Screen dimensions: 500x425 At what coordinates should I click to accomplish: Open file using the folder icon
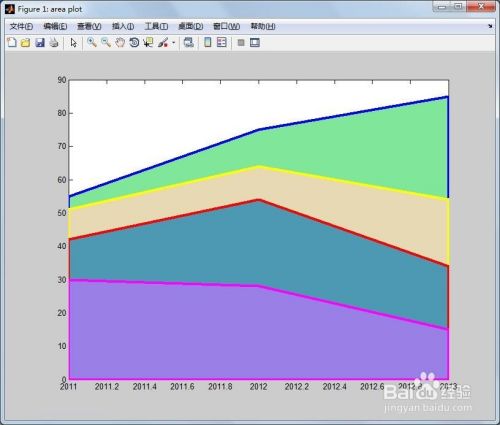[x=25, y=43]
